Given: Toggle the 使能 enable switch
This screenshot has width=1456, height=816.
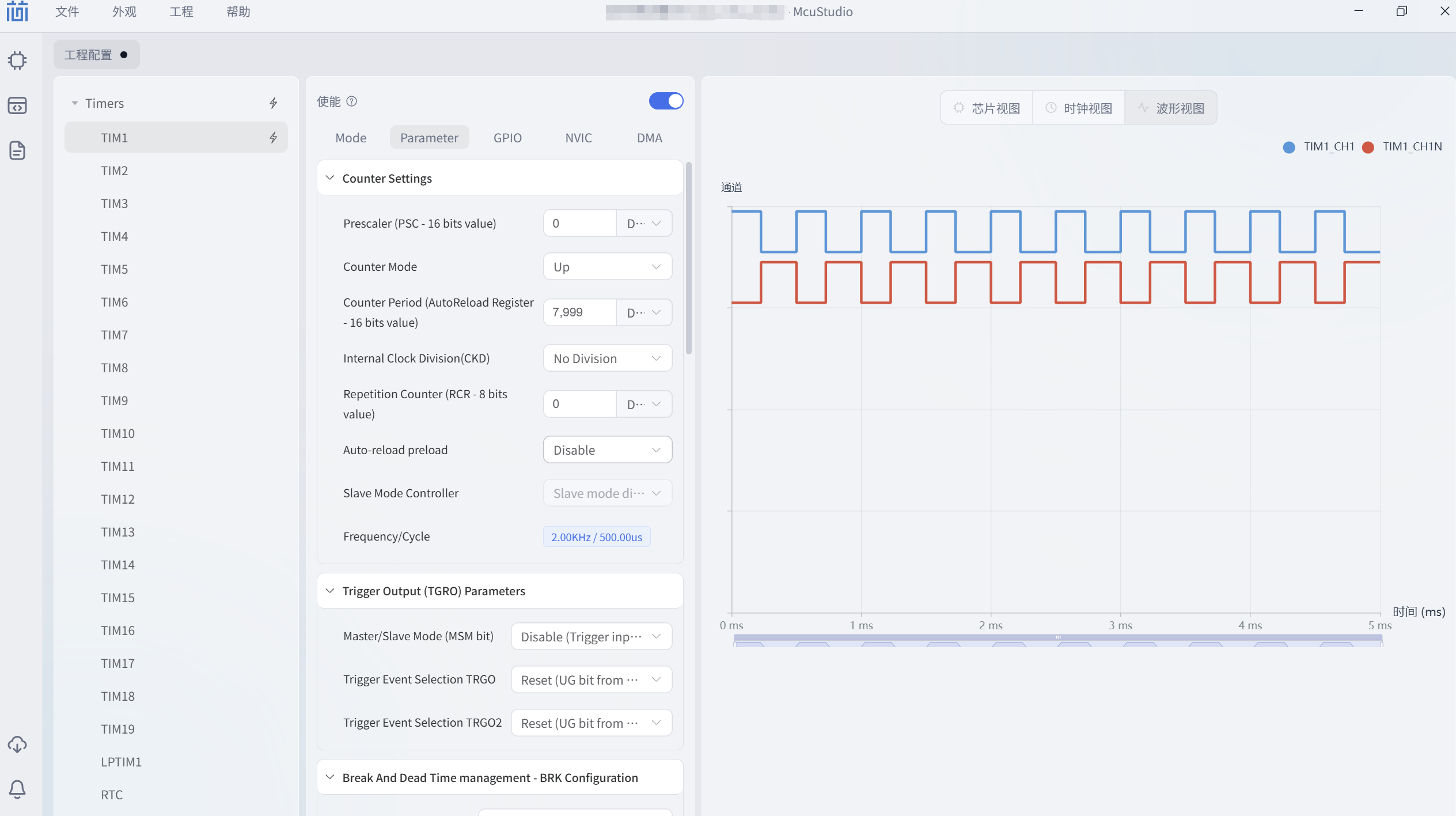Looking at the screenshot, I should (666, 101).
